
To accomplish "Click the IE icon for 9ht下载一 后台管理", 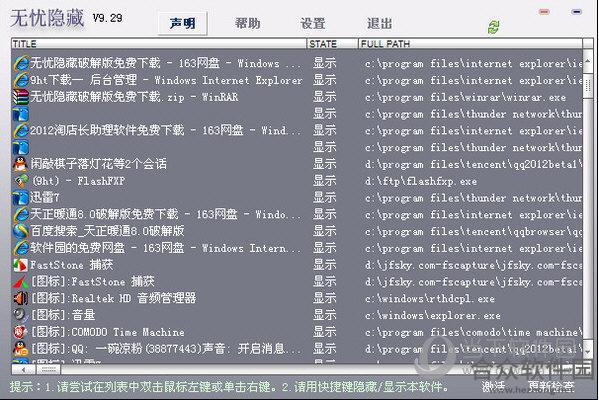I will (x=21, y=80).
